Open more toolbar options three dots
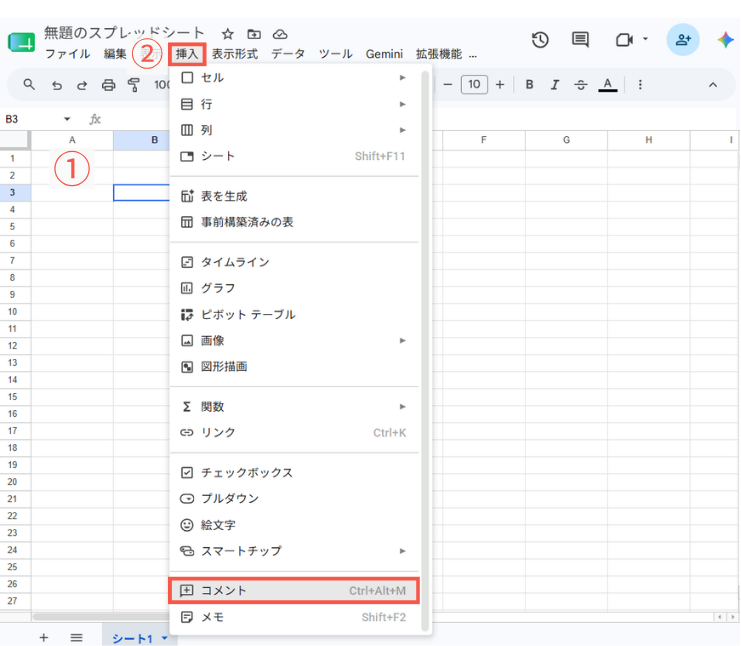The height and width of the screenshot is (646, 741). tap(640, 85)
